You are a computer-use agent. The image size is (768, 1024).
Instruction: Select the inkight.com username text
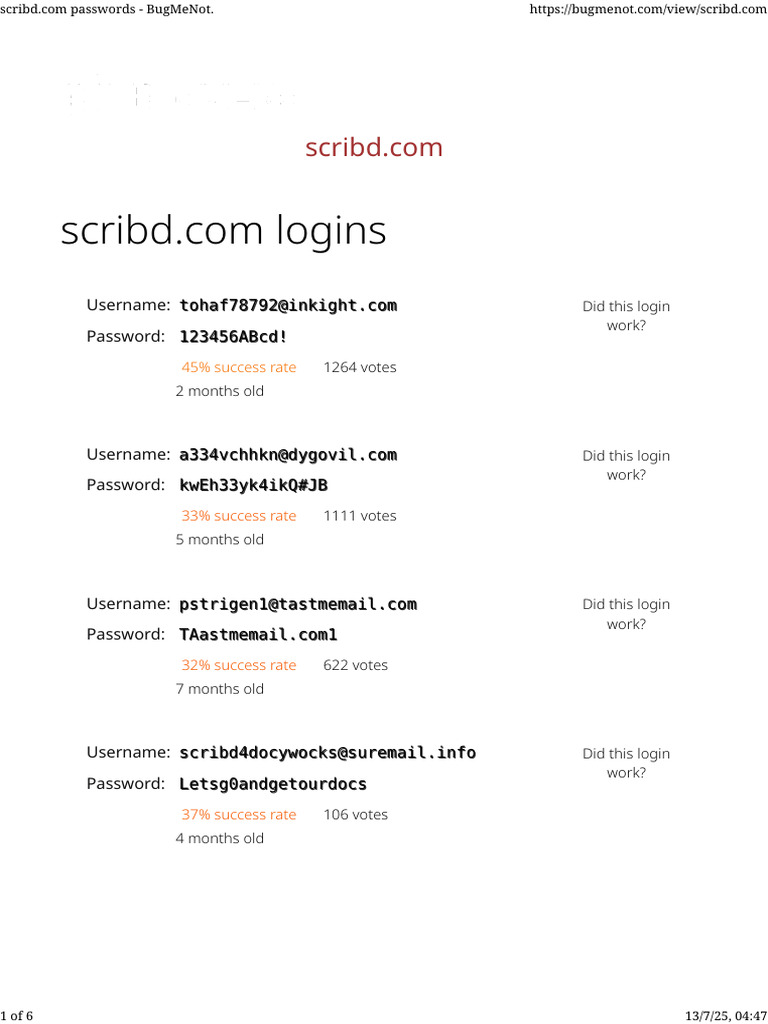[288, 305]
